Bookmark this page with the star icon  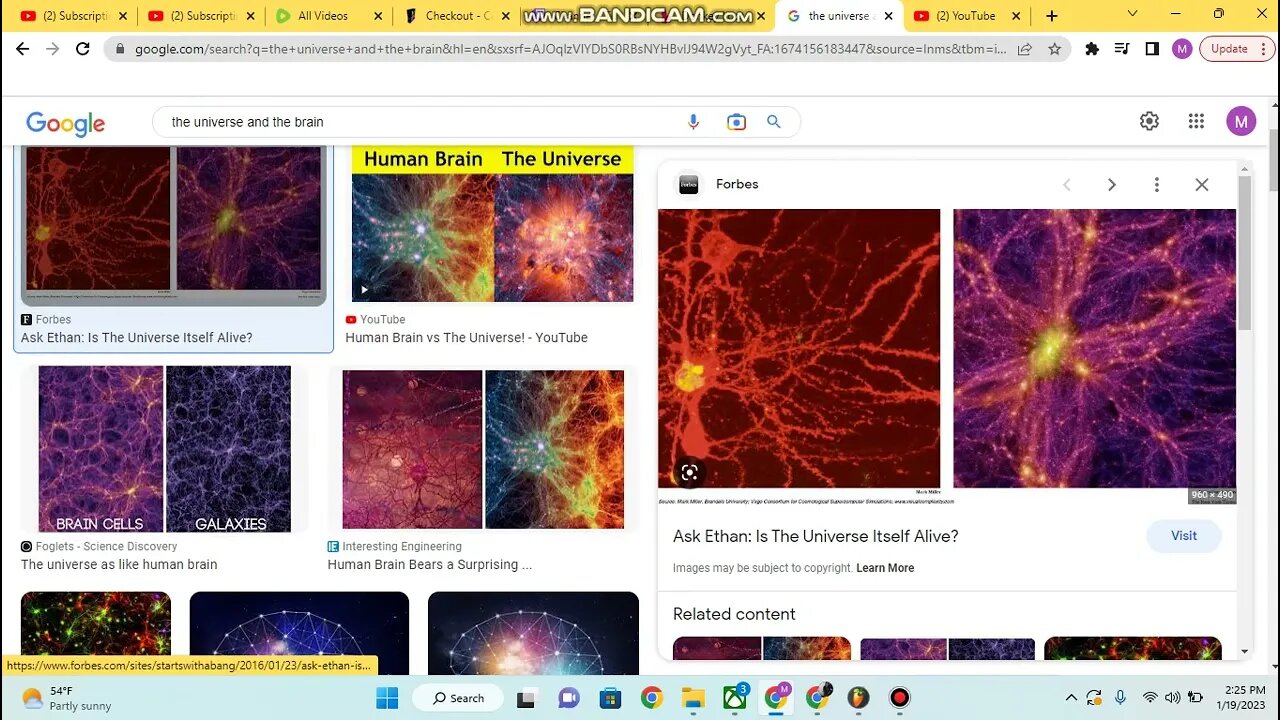click(x=1054, y=48)
